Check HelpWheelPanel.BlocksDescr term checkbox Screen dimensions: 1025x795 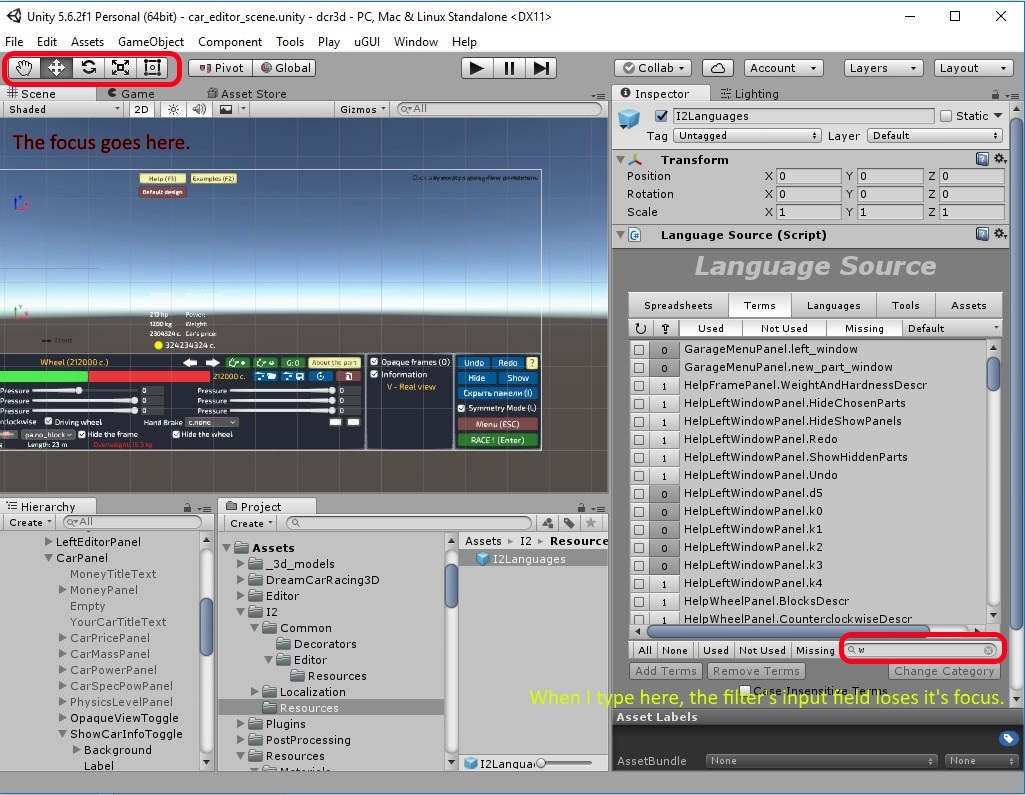pos(639,602)
